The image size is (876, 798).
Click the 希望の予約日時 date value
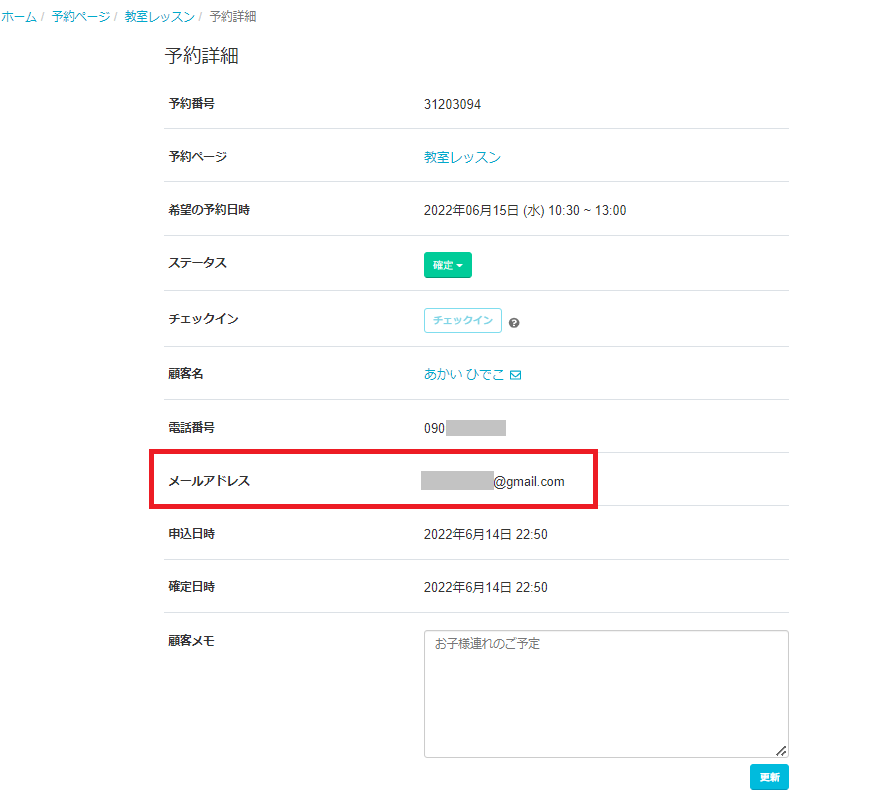[x=524, y=210]
